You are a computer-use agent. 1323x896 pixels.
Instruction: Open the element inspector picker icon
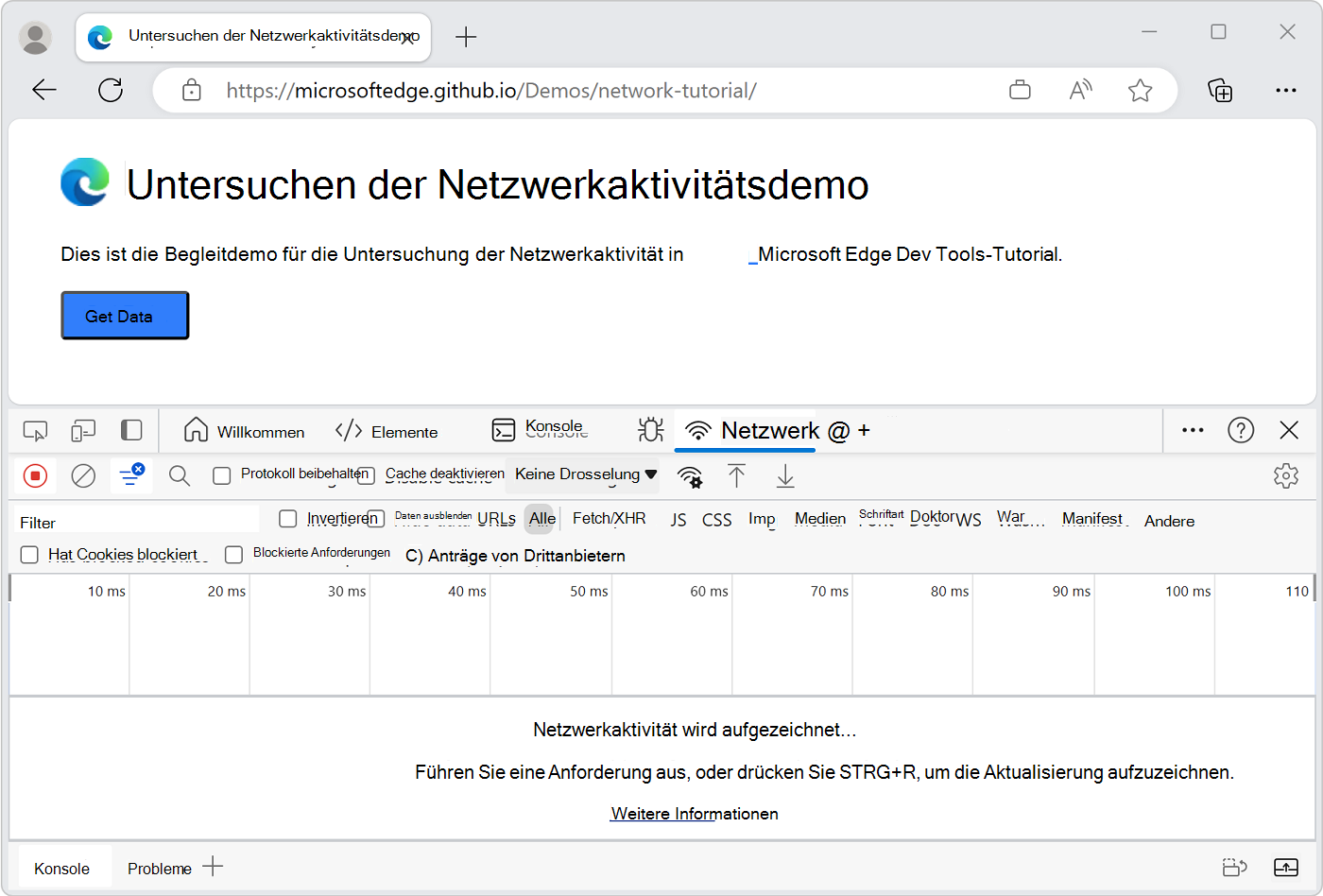(35, 430)
